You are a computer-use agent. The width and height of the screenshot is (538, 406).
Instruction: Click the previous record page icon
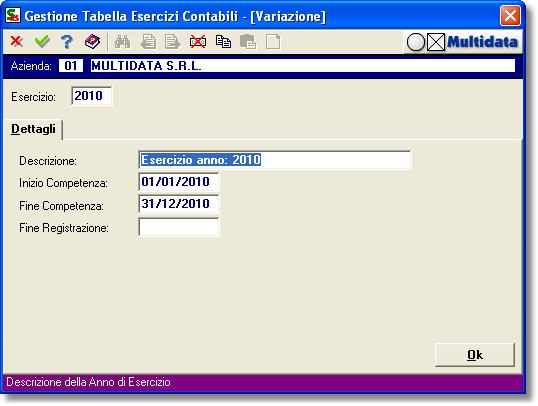coord(148,42)
